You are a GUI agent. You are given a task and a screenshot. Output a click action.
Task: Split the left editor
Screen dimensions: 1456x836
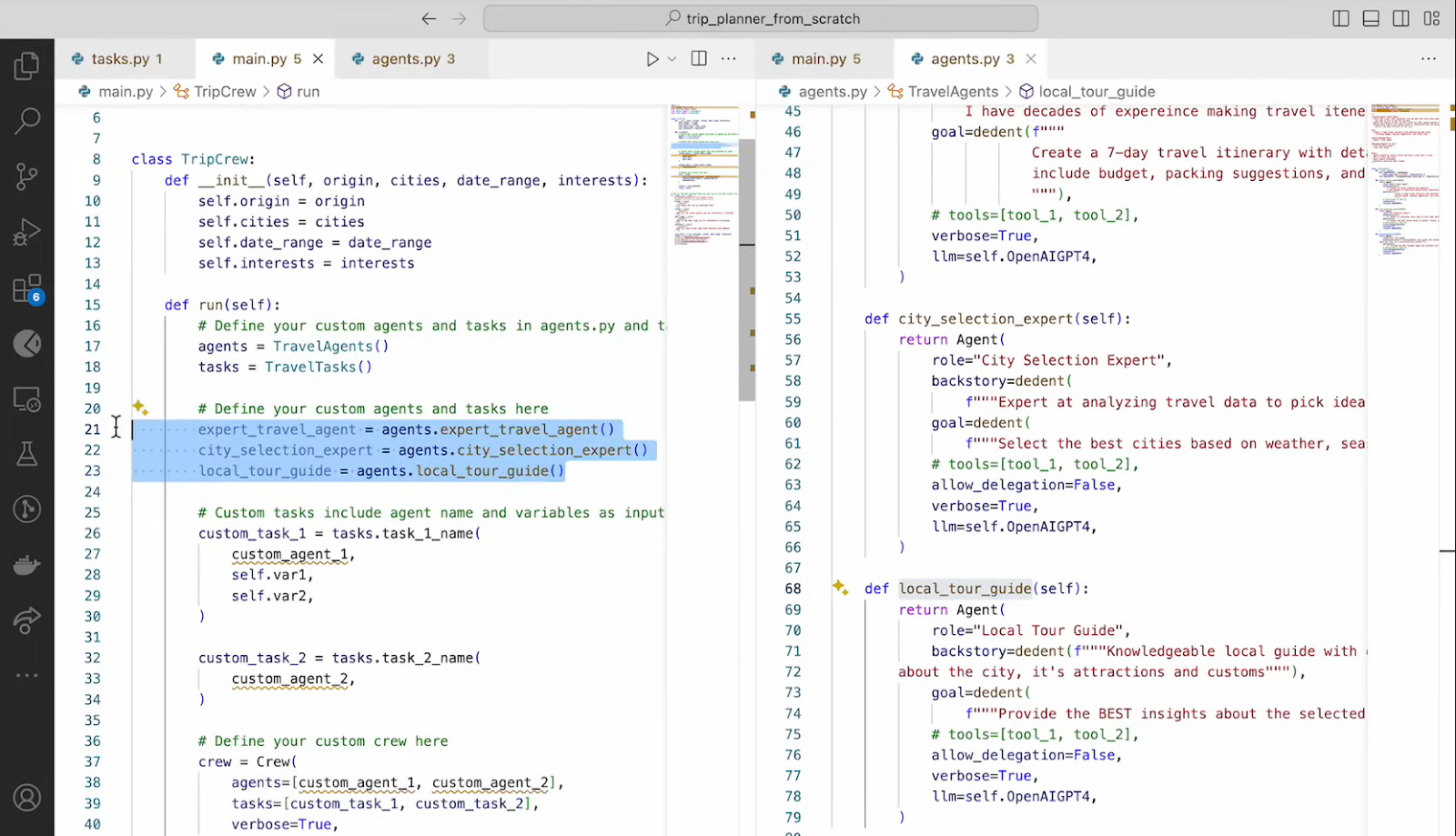[x=699, y=58]
